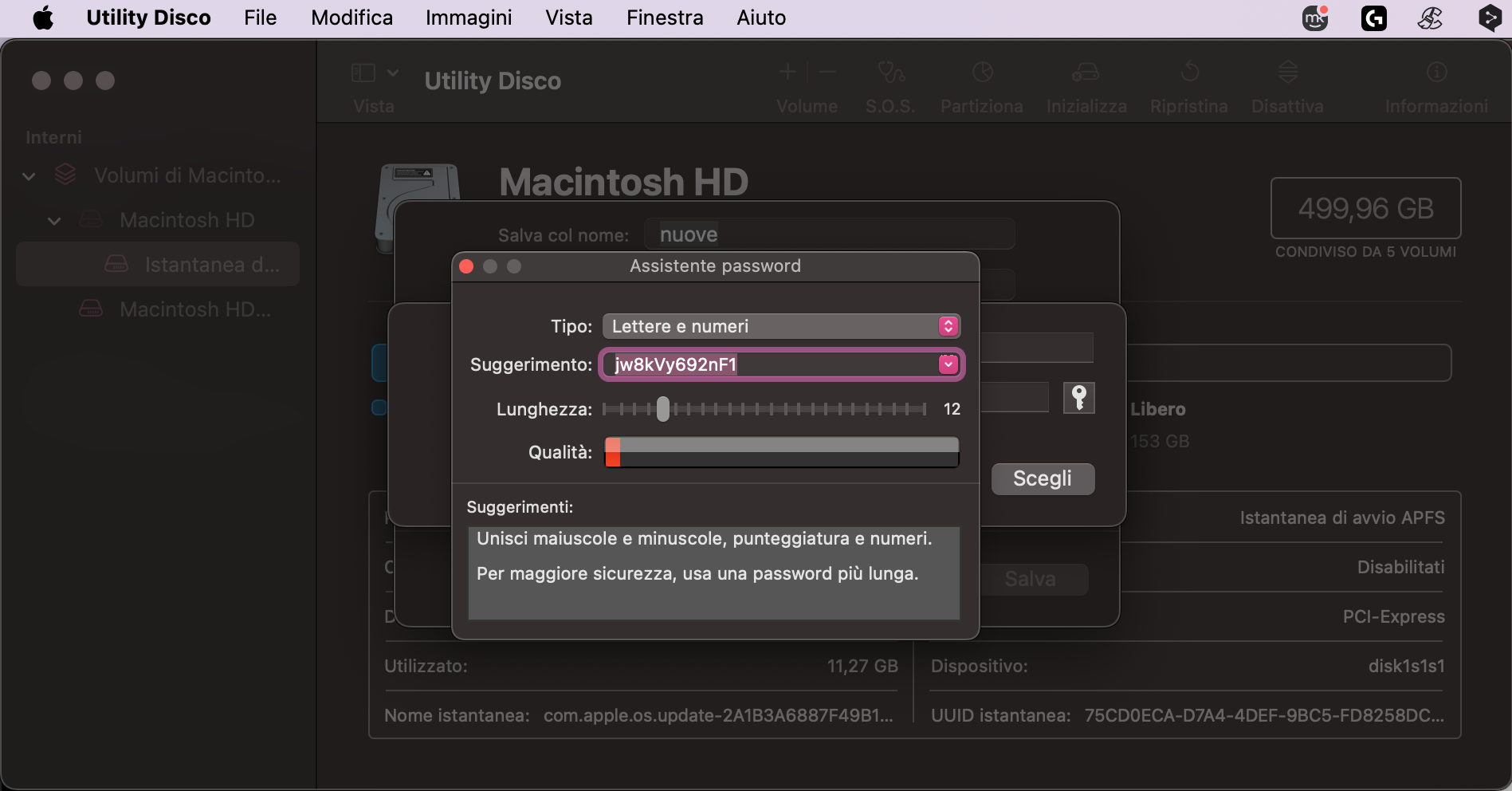Click the 'nuove' Salva col nome field

coord(829,234)
